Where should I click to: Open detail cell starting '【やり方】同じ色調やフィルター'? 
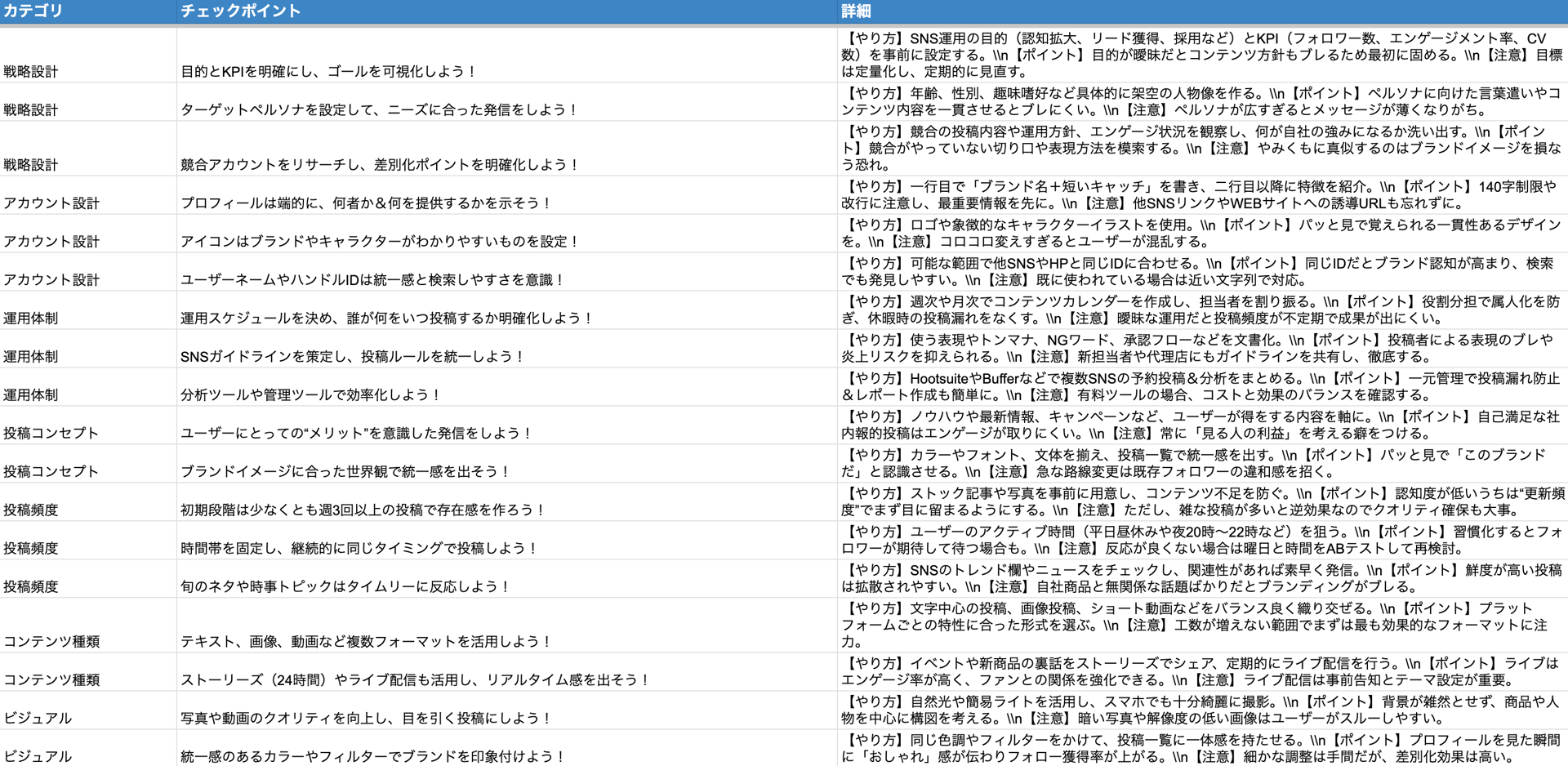(1203, 748)
